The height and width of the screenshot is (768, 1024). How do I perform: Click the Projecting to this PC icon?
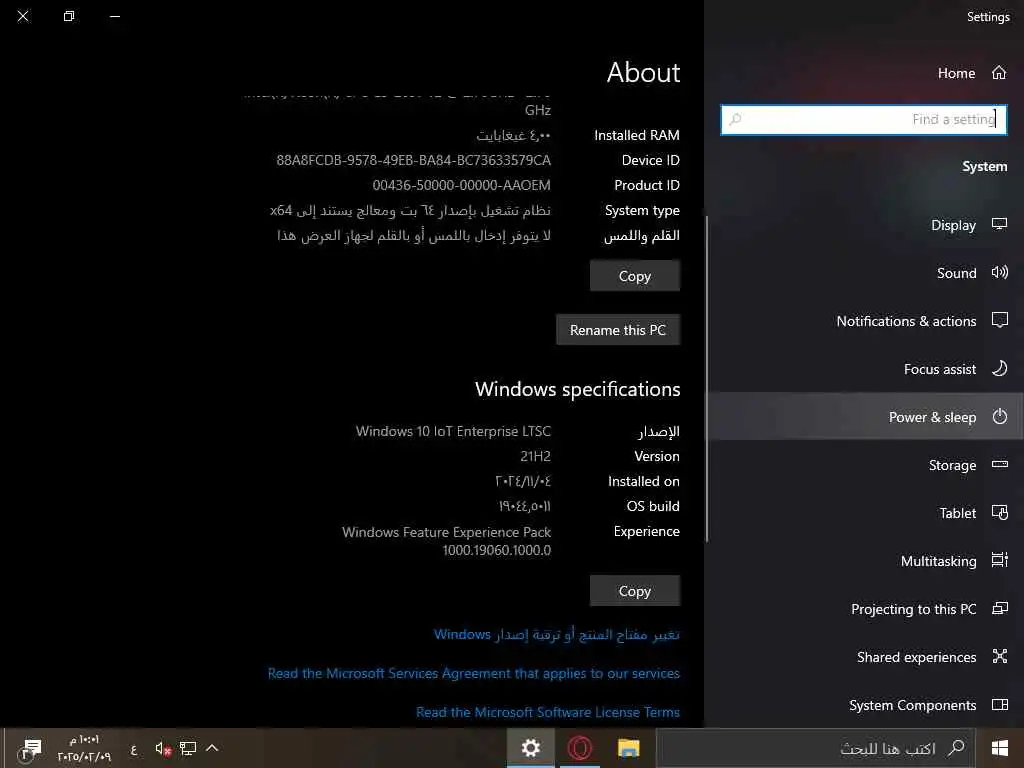coord(999,609)
